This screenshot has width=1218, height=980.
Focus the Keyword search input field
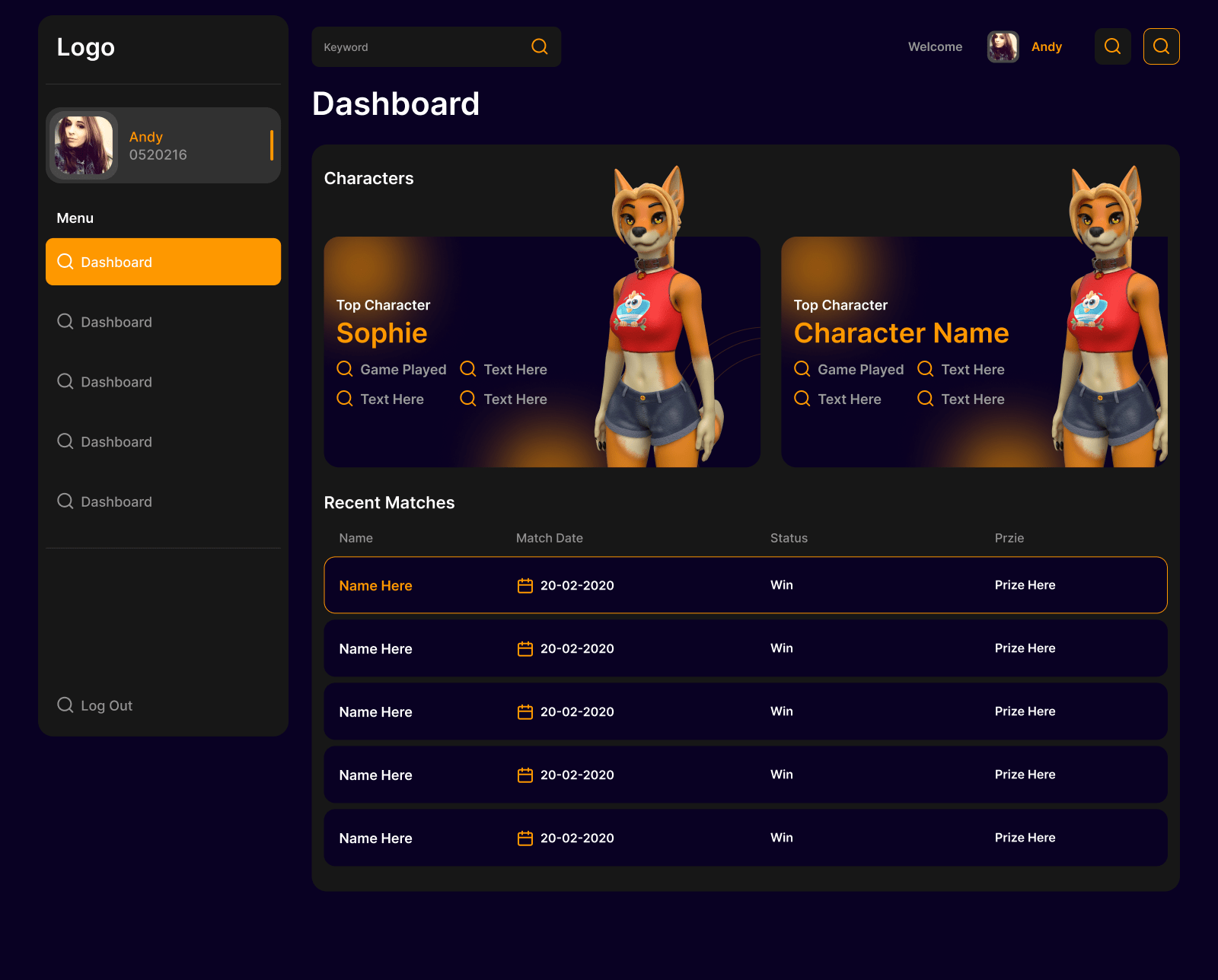click(436, 46)
